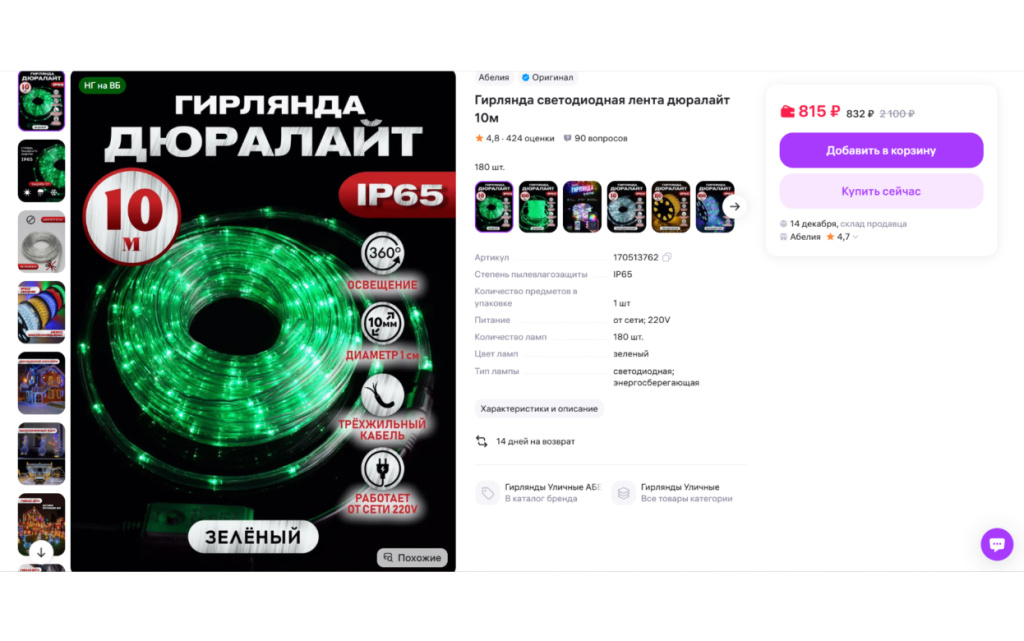Screen dimensions: 1024x641
Task: Open the Абелия brand tag
Action: click(x=494, y=78)
